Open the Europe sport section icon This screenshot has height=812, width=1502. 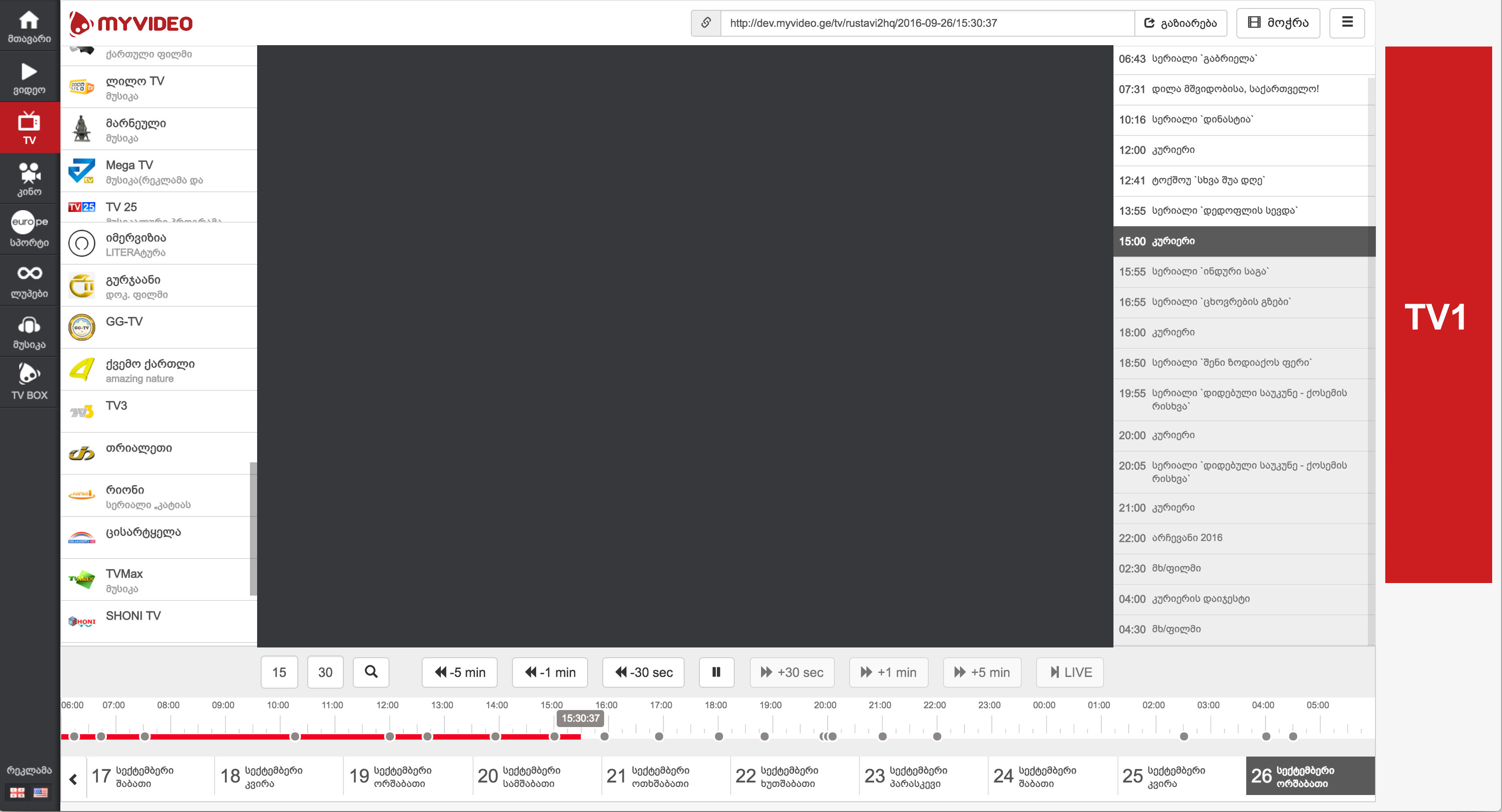pyautogui.click(x=29, y=229)
